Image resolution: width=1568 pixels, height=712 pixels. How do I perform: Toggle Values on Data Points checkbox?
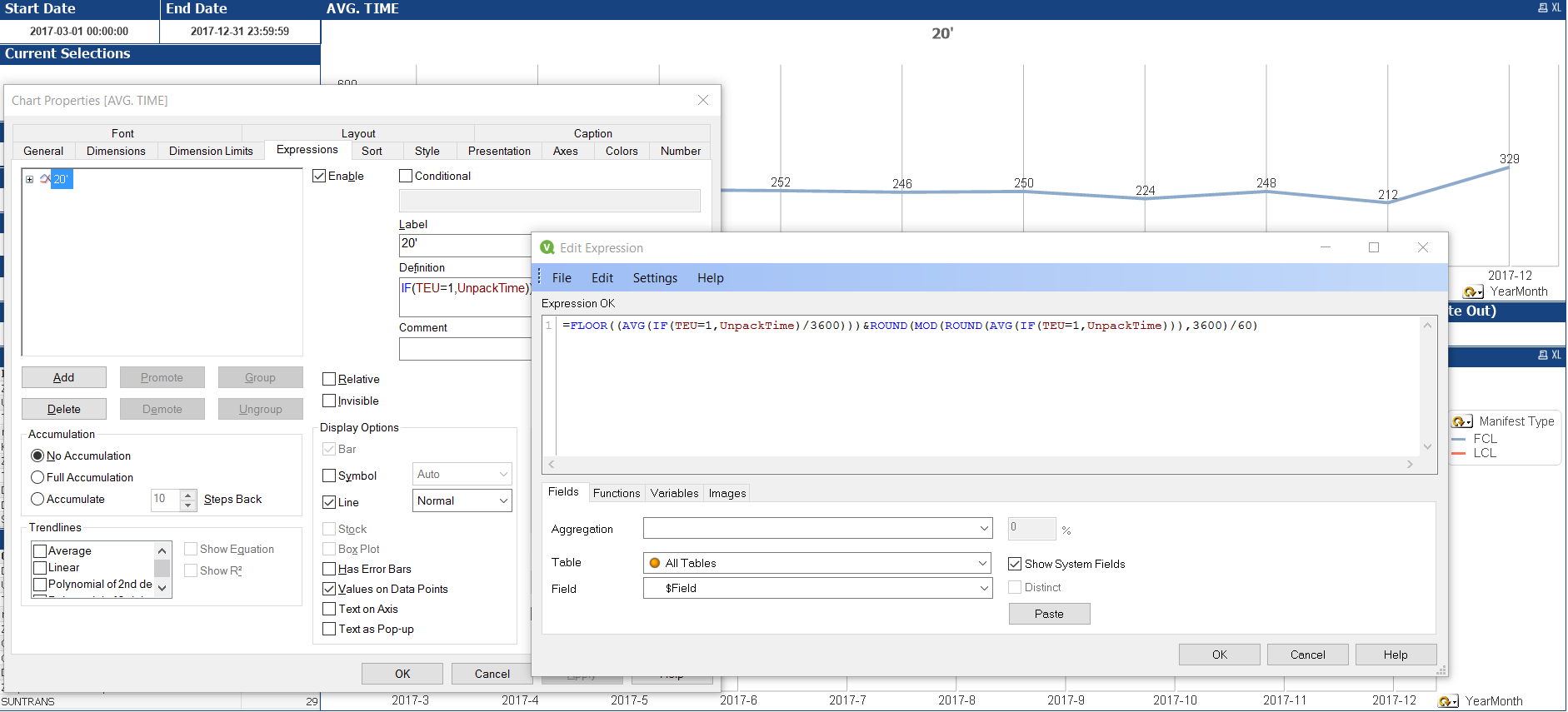[330, 589]
